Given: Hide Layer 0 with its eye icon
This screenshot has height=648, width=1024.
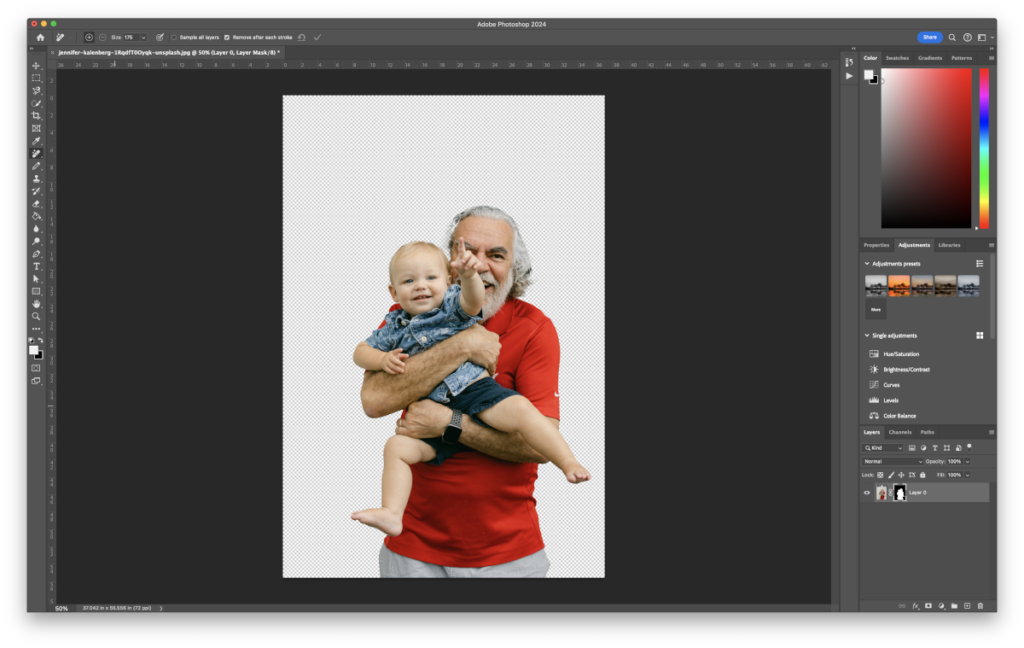Looking at the screenshot, I should tap(866, 492).
